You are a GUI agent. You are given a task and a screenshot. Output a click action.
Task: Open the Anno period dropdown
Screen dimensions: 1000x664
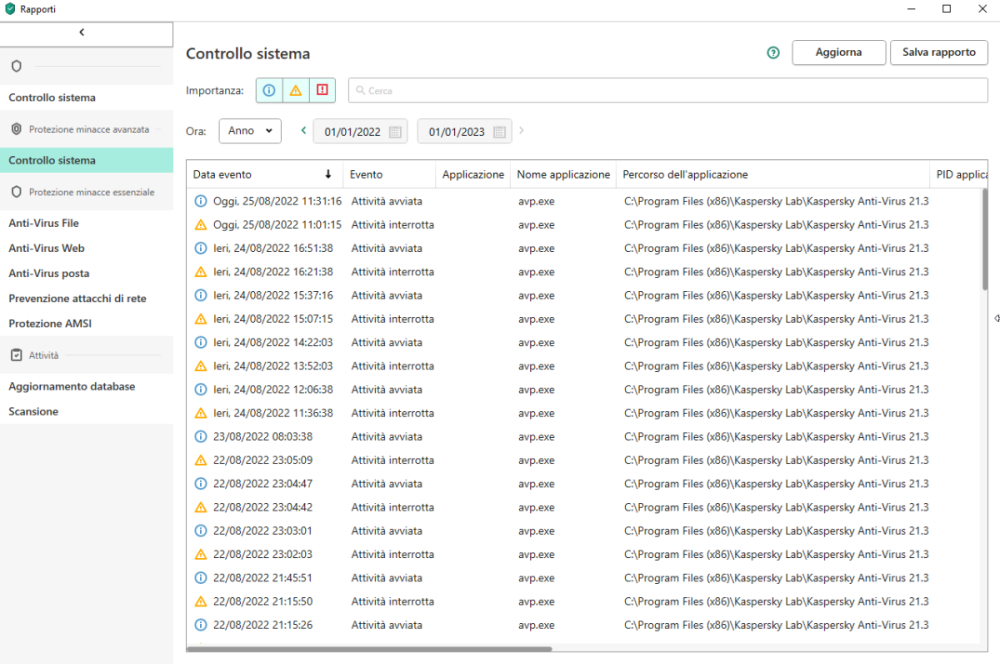pyautogui.click(x=250, y=131)
